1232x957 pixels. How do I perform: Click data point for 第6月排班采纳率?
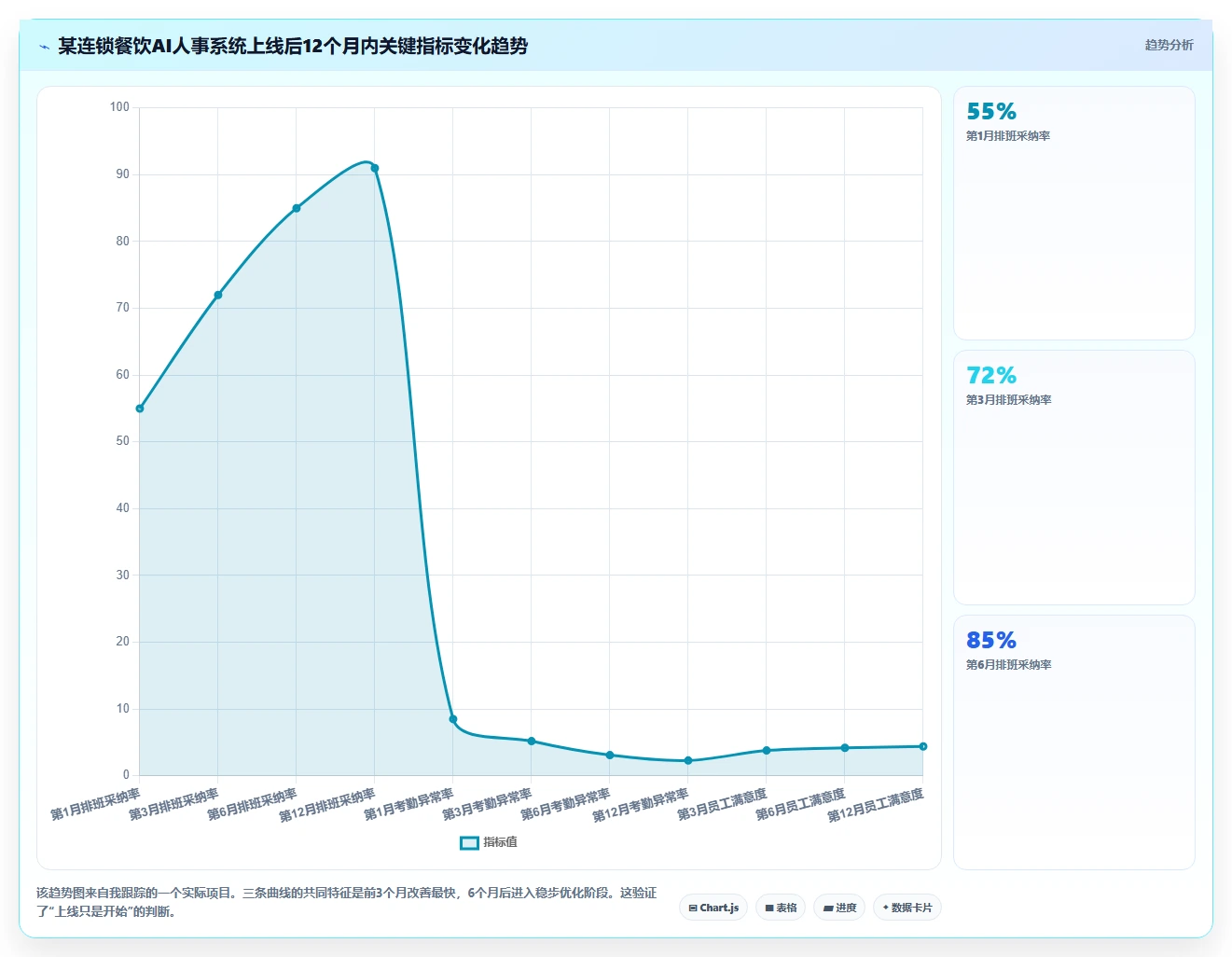[x=297, y=208]
